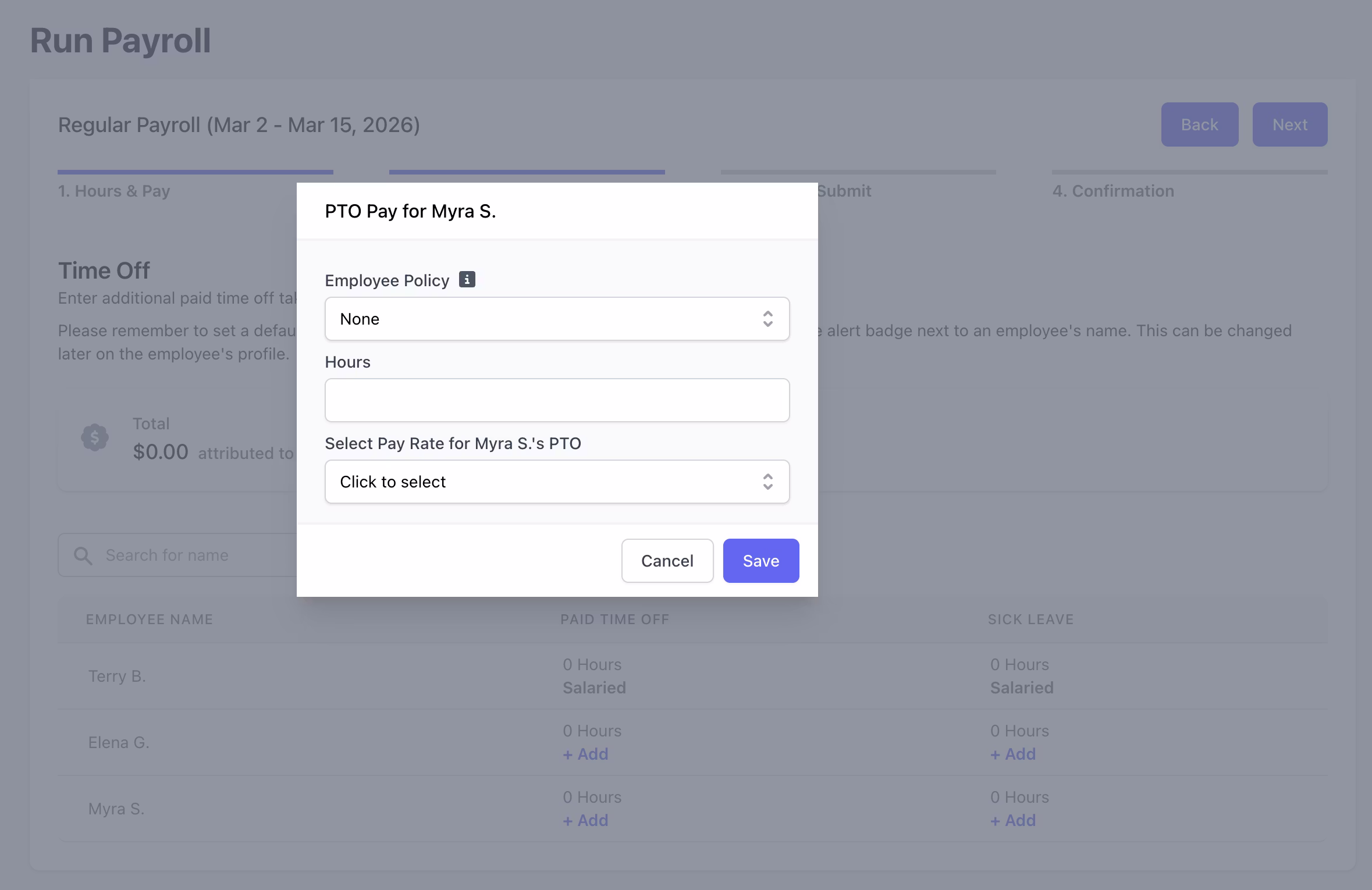Add paid time off for Myra S.

[585, 820]
